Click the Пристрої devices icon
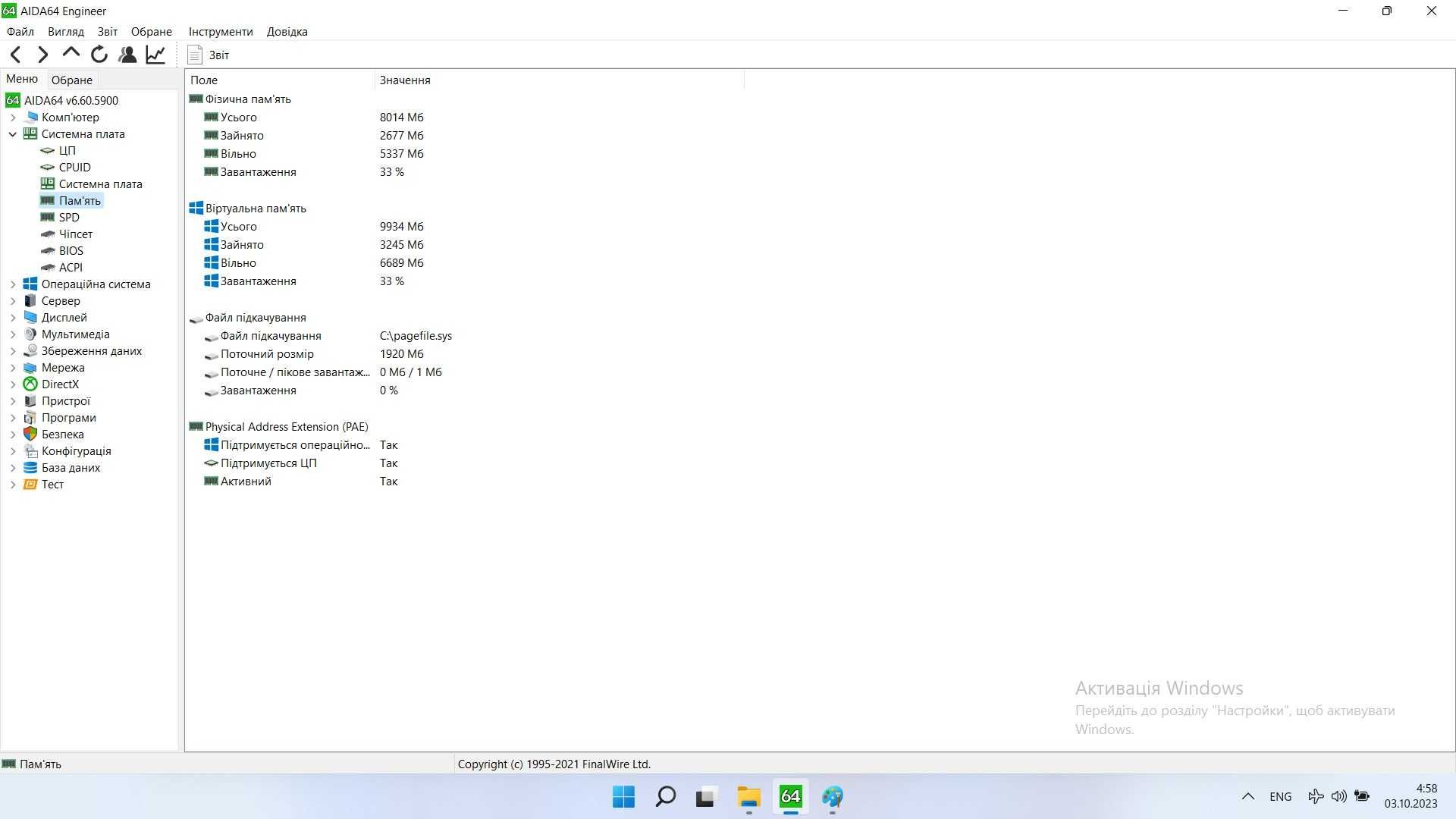This screenshot has height=819, width=1456. [x=30, y=401]
